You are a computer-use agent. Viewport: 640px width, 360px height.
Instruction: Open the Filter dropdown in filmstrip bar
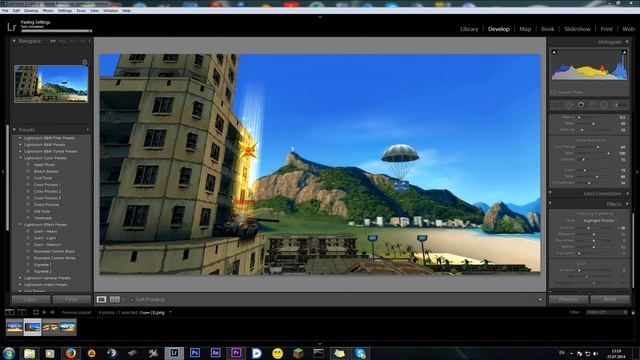(607, 312)
